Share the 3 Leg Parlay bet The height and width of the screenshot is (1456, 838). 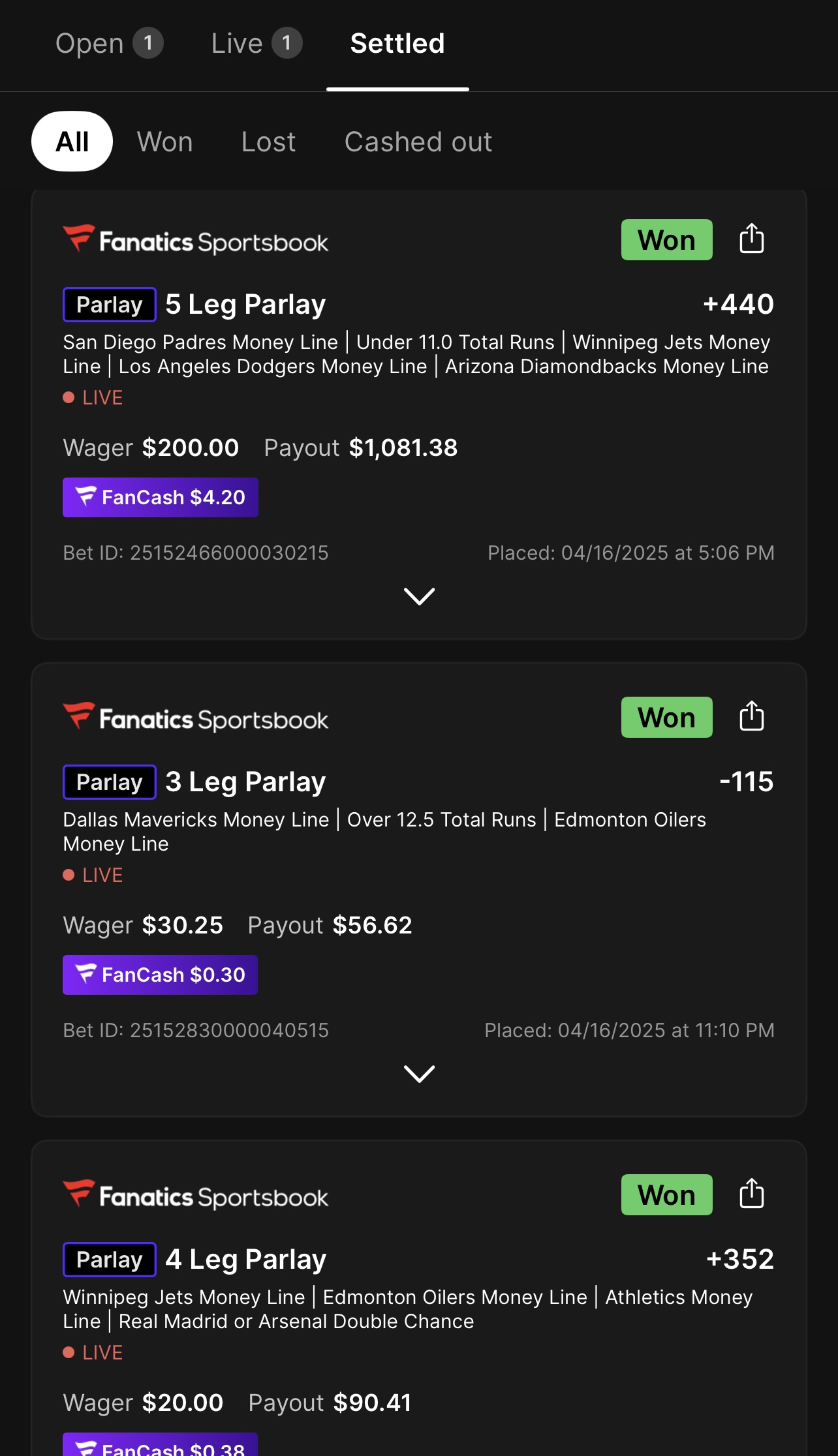(x=751, y=716)
